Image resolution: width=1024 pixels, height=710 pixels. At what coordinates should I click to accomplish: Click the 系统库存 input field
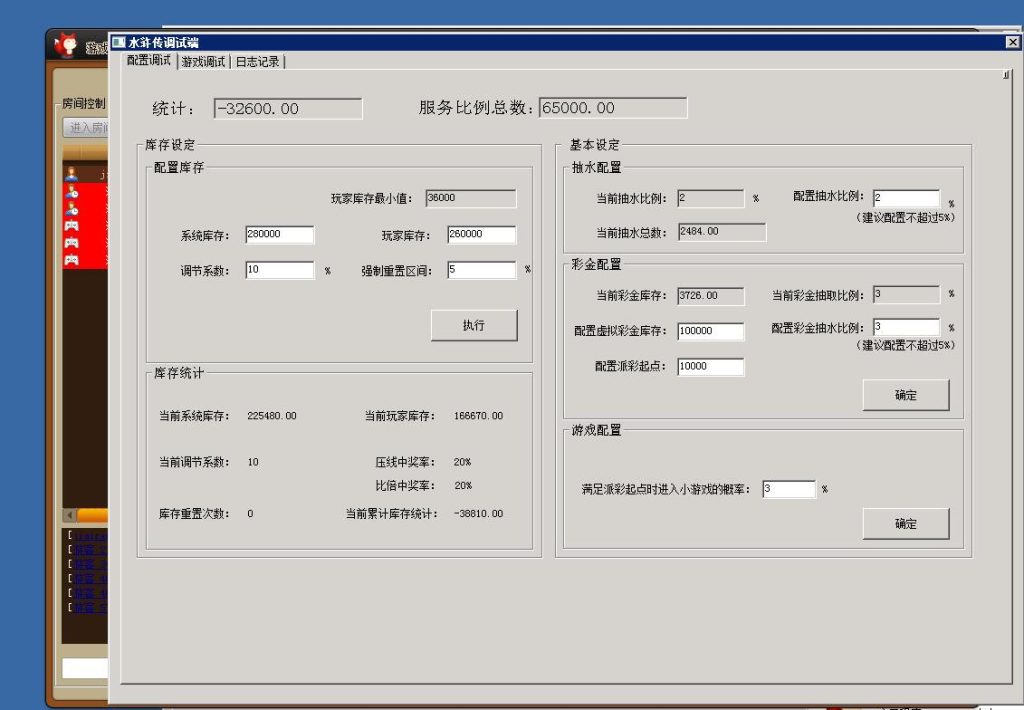[x=280, y=235]
